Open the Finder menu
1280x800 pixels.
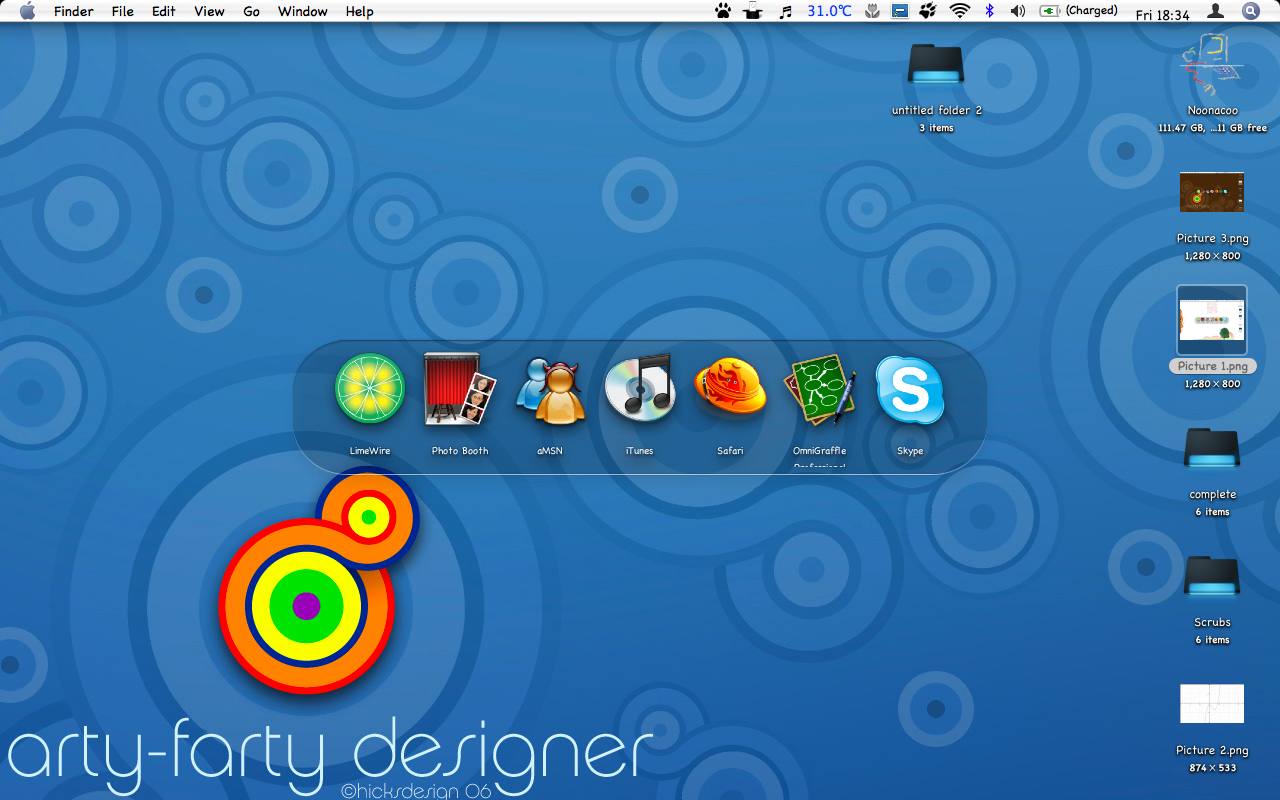pos(73,11)
